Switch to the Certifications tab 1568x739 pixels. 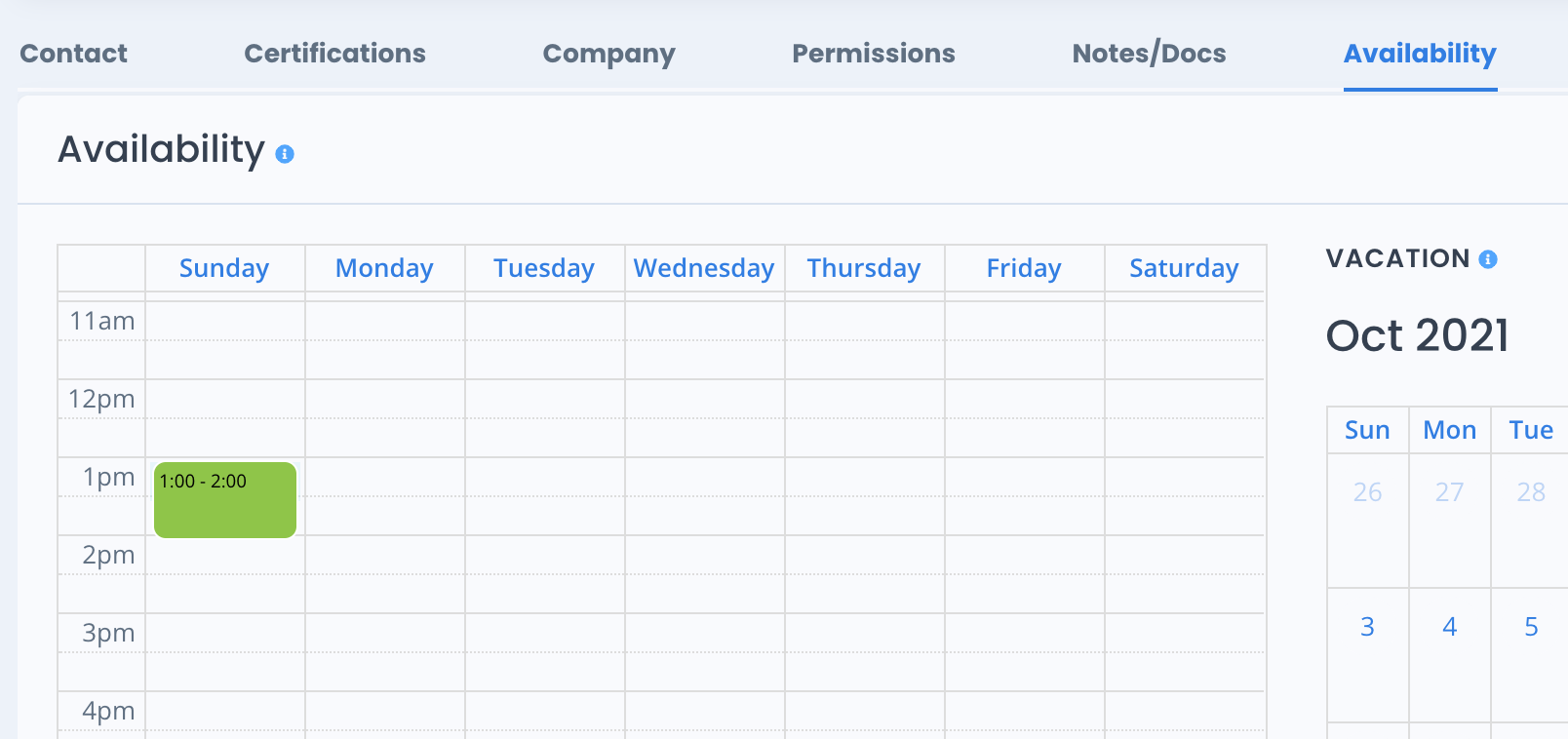[334, 54]
